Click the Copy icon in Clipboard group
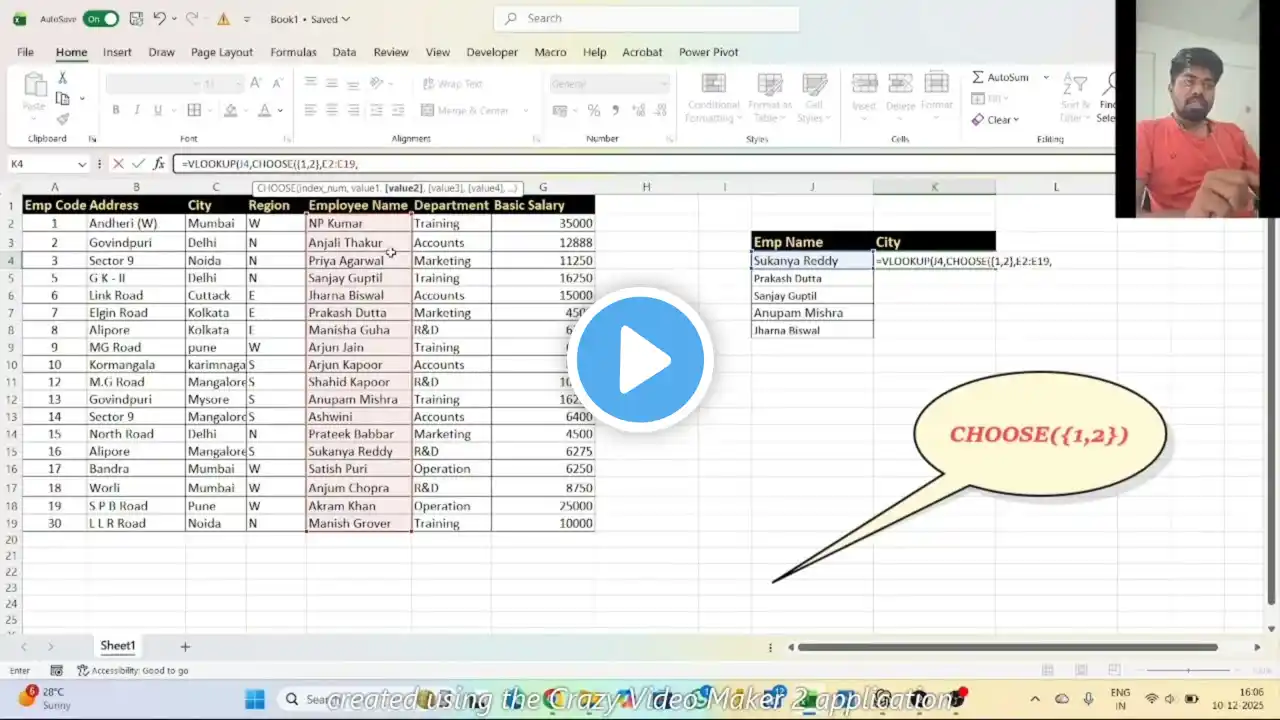The image size is (1280, 720). [x=62, y=98]
